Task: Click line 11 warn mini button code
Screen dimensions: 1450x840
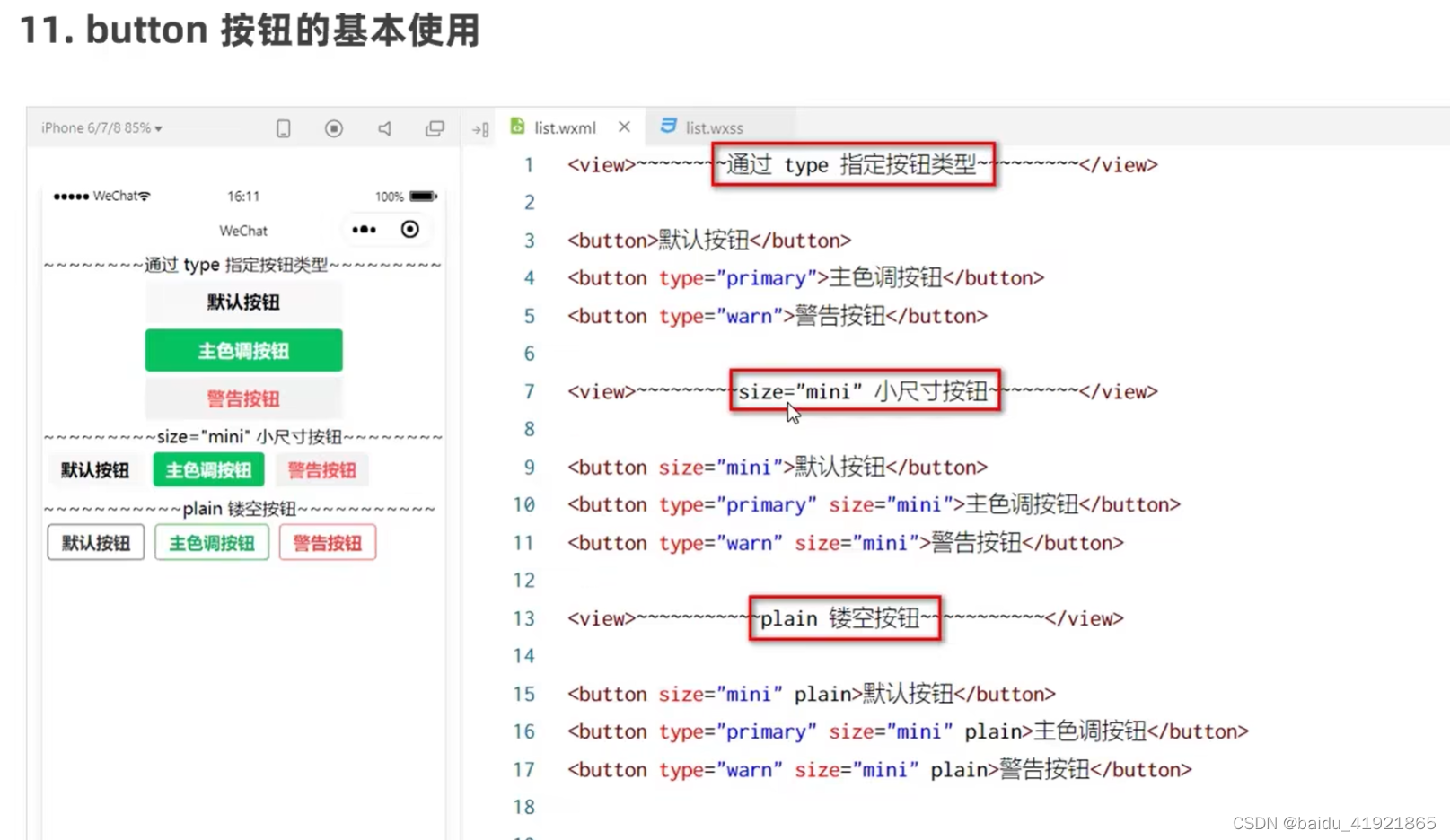Action: coord(845,543)
